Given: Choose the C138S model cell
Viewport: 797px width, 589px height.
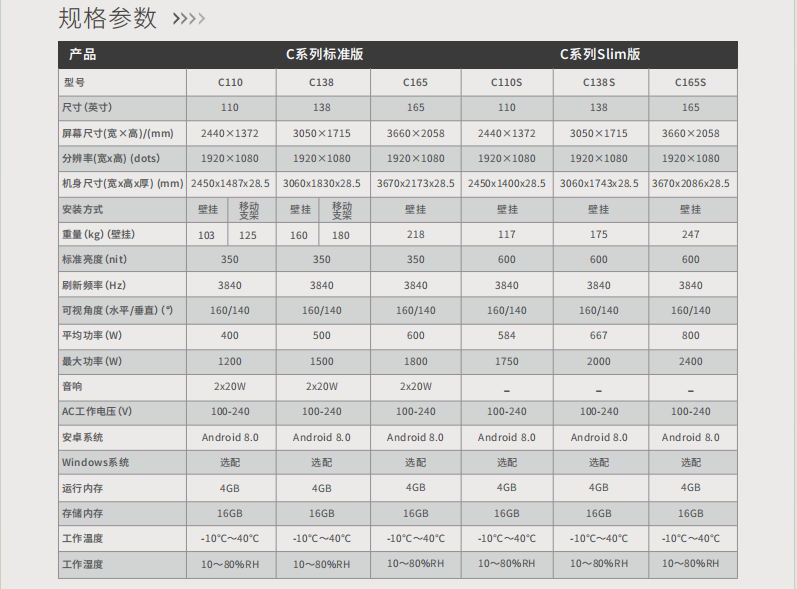Looking at the screenshot, I should pyautogui.click(x=598, y=82).
